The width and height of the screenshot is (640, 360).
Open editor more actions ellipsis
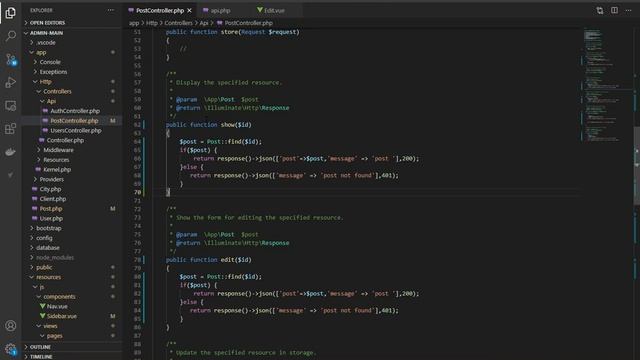(629, 11)
